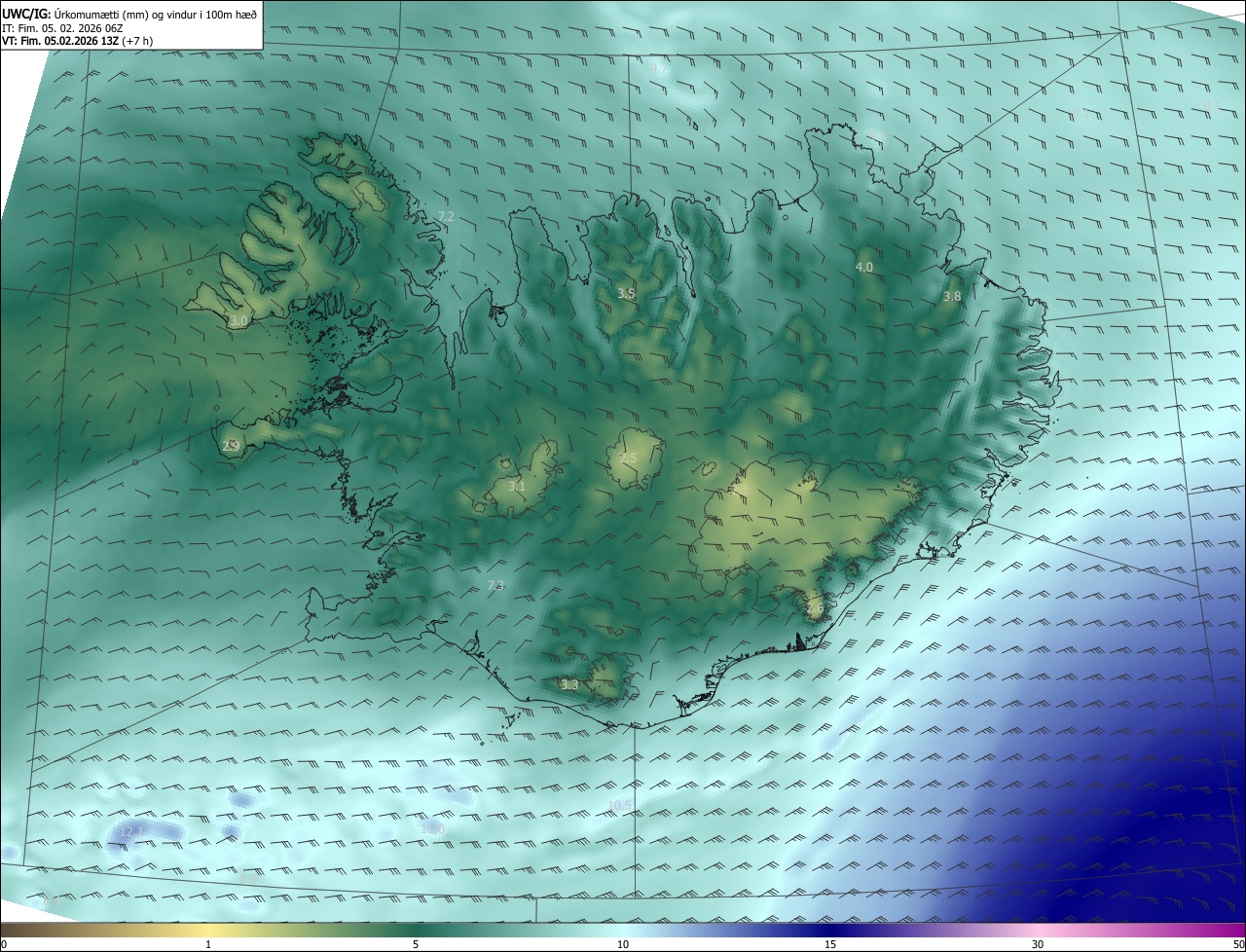Click the initial time line "IT: Fim. 05. 02. 2026 06Z"
The image size is (1246, 952).
[61, 28]
